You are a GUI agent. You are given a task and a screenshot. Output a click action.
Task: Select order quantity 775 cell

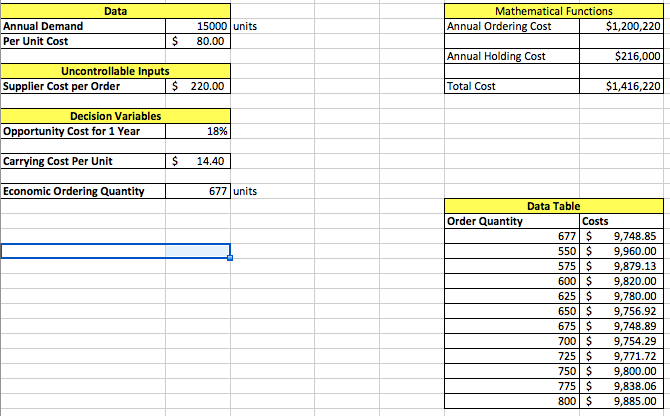pos(512,386)
